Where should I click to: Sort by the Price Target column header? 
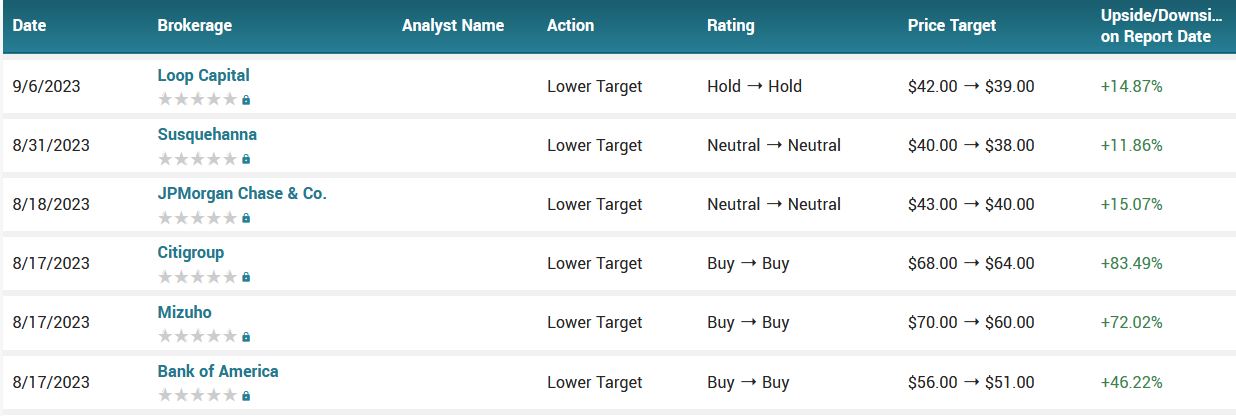point(952,26)
